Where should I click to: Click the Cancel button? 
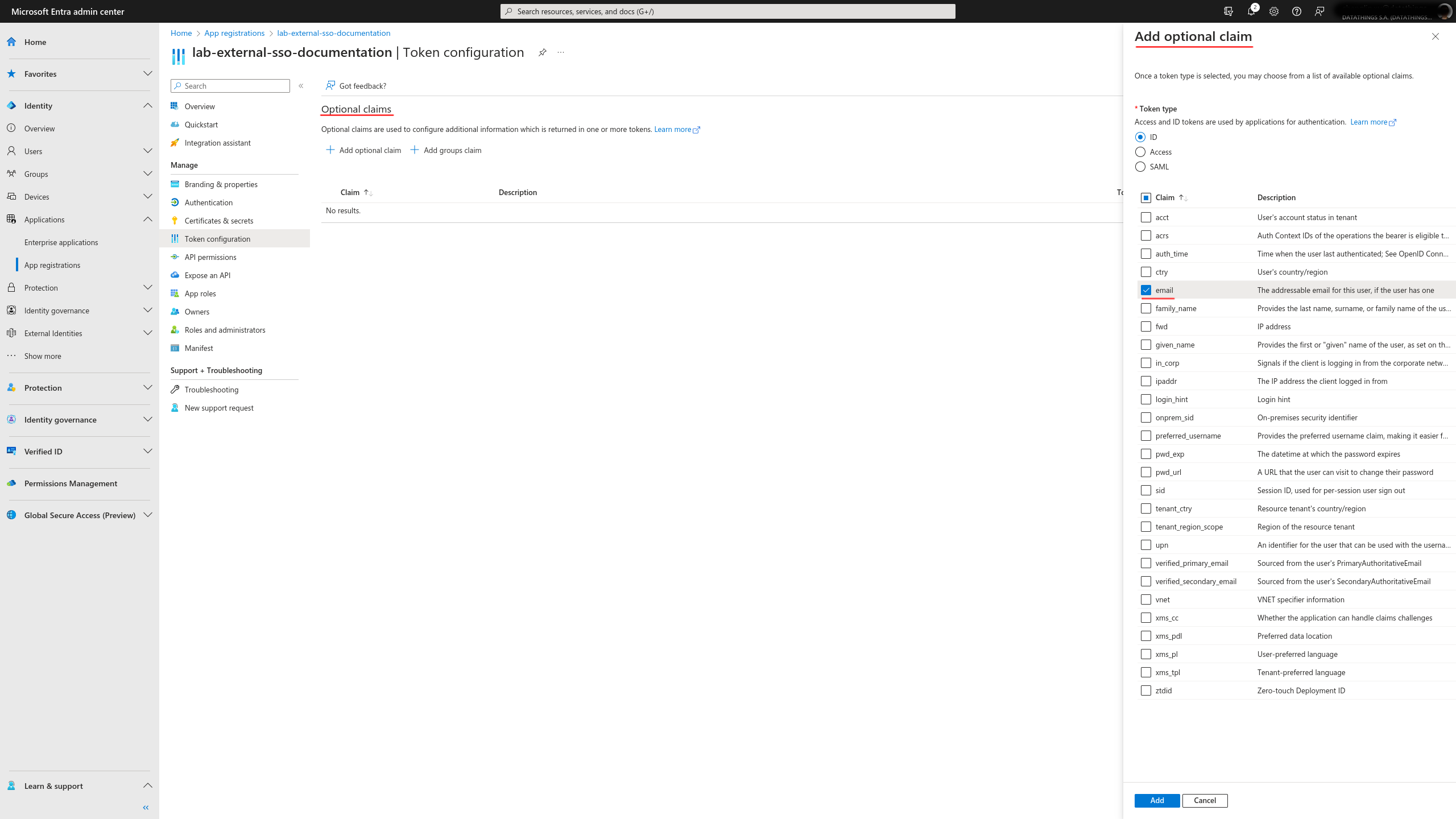[x=1205, y=800]
